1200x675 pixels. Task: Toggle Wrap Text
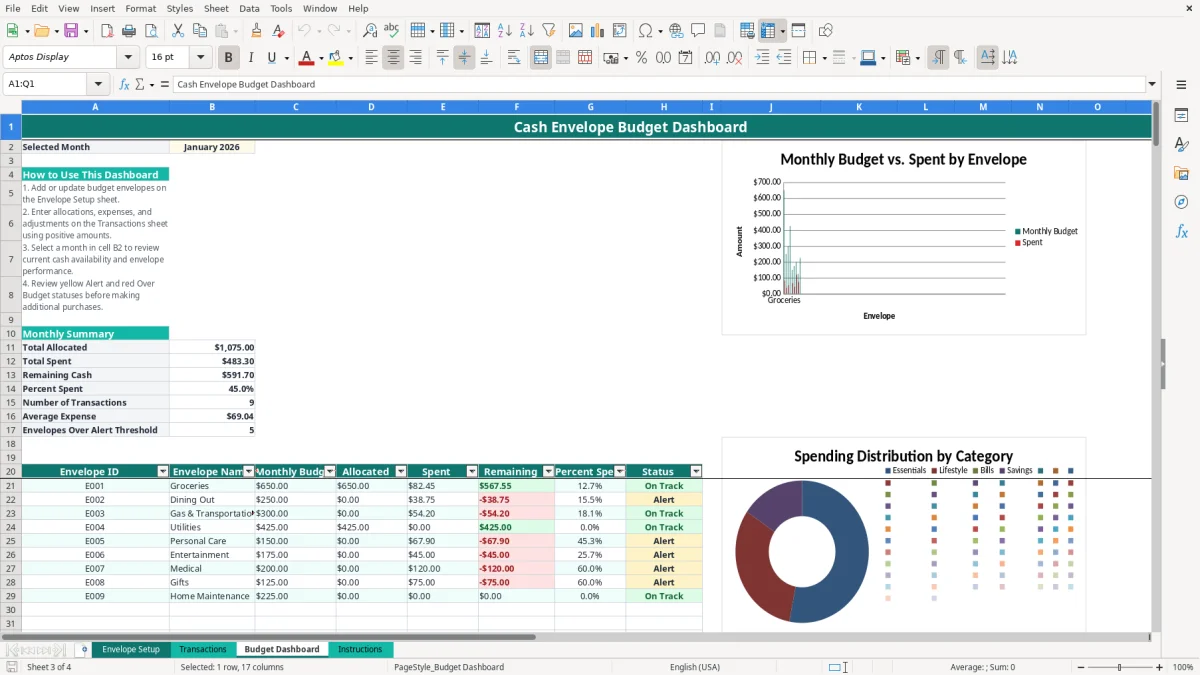tap(514, 58)
